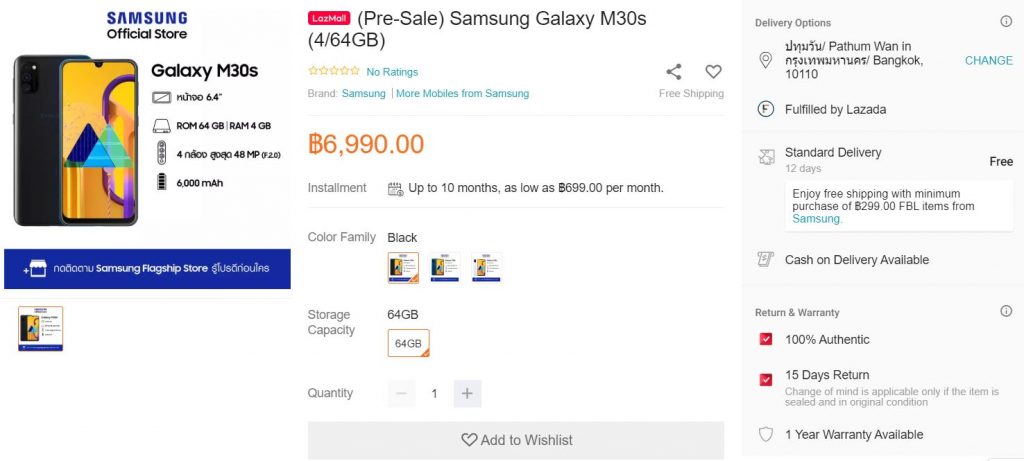Click the share icon

(x=674, y=72)
